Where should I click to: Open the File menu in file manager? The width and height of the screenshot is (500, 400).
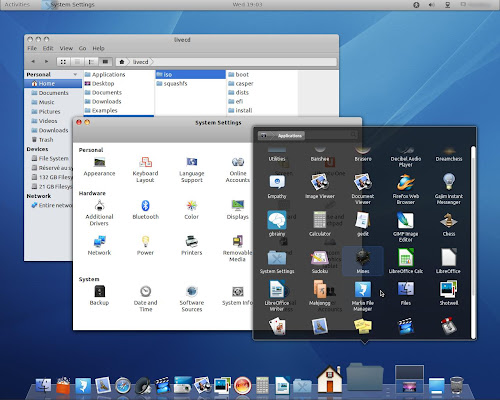pos(32,48)
